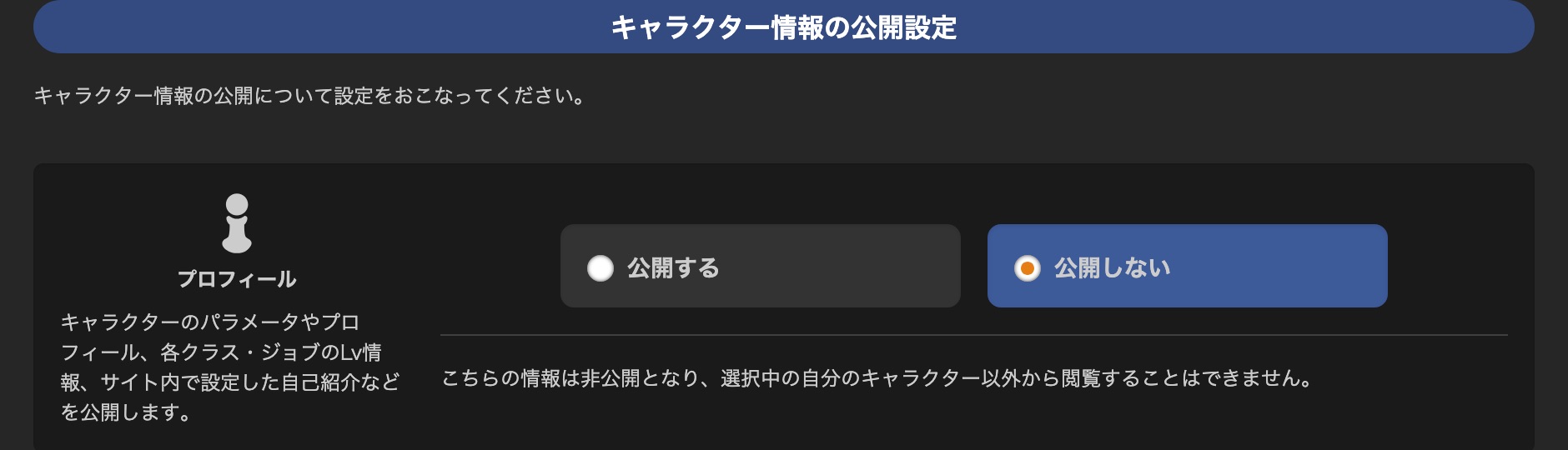Viewport: 1568px width, 450px height.
Task: Click the instruction line ending 設定をおこなってください
Action: 309,96
